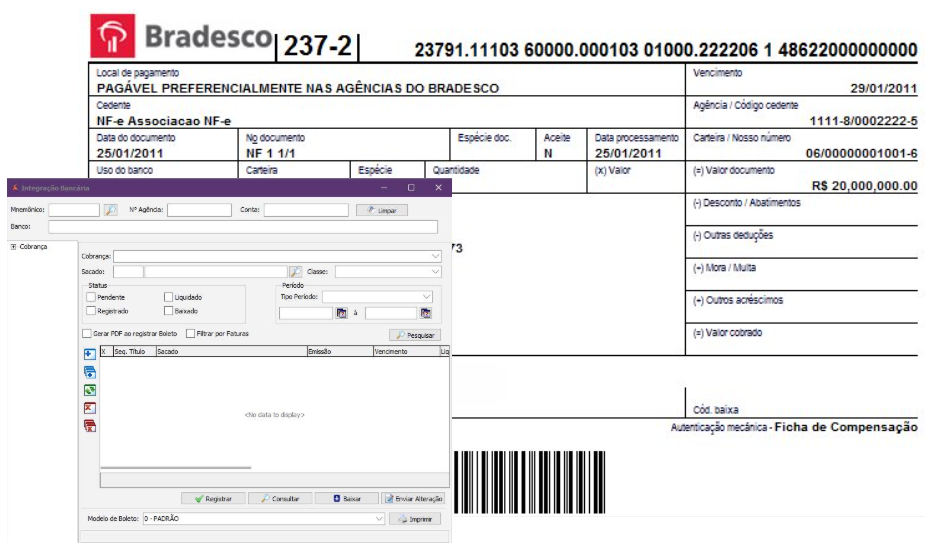
Task: Click the Integração Bancária window title icon
Action: 15,188
